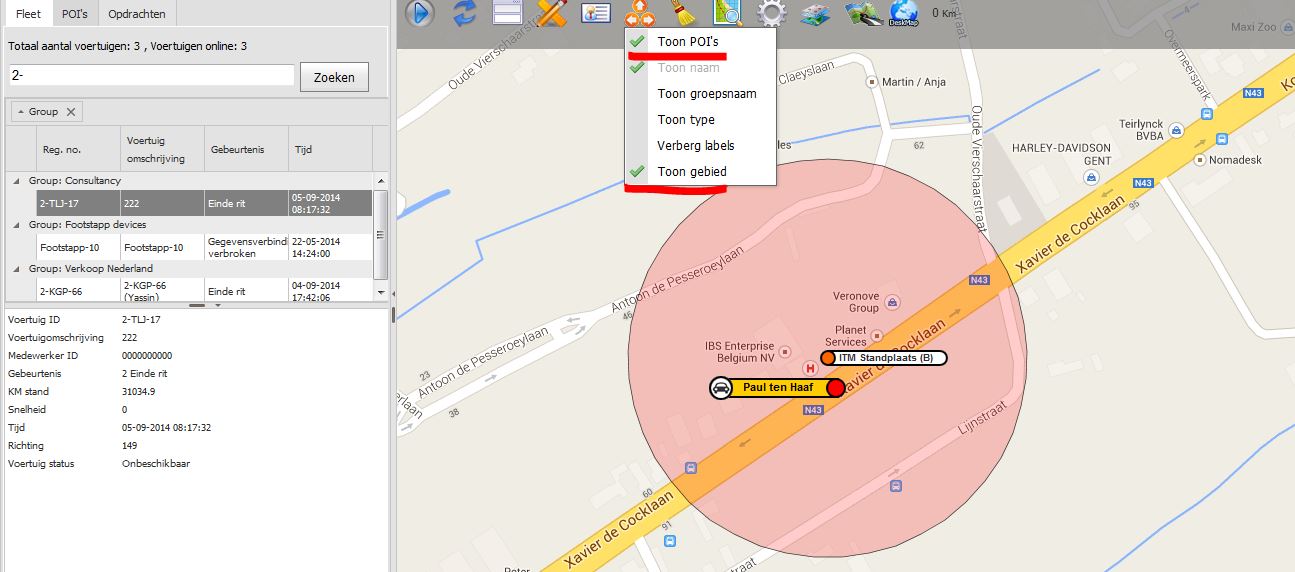Click the Zoeken search button
The height and width of the screenshot is (572, 1295).
point(334,77)
